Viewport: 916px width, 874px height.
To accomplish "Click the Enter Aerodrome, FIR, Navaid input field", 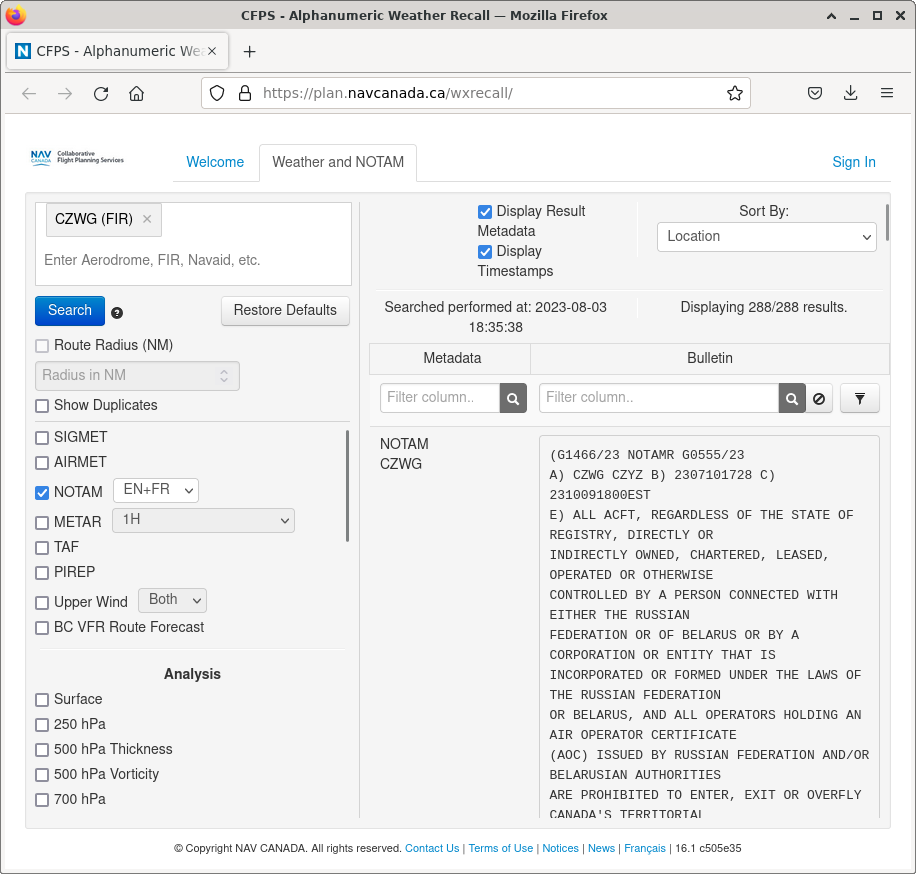I will (194, 260).
